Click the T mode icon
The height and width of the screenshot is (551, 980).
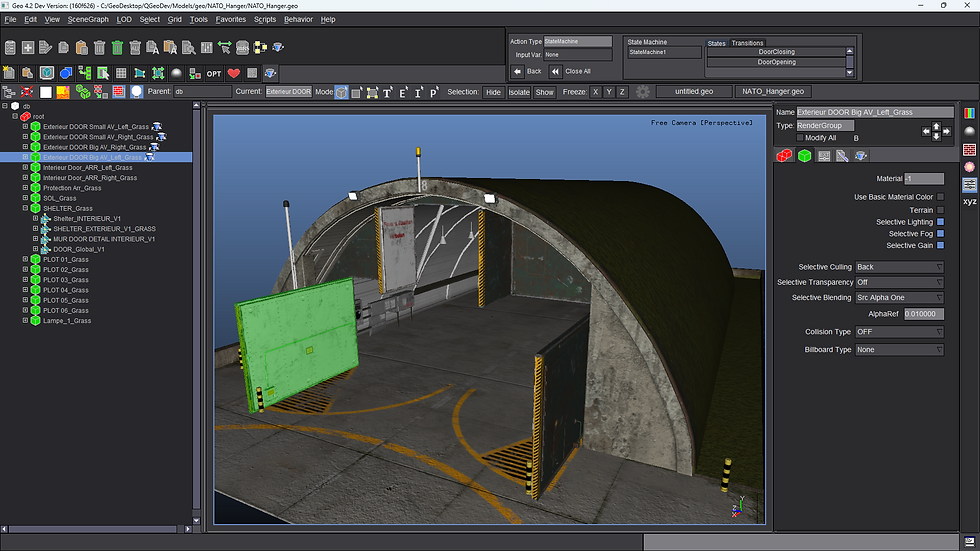(388, 92)
